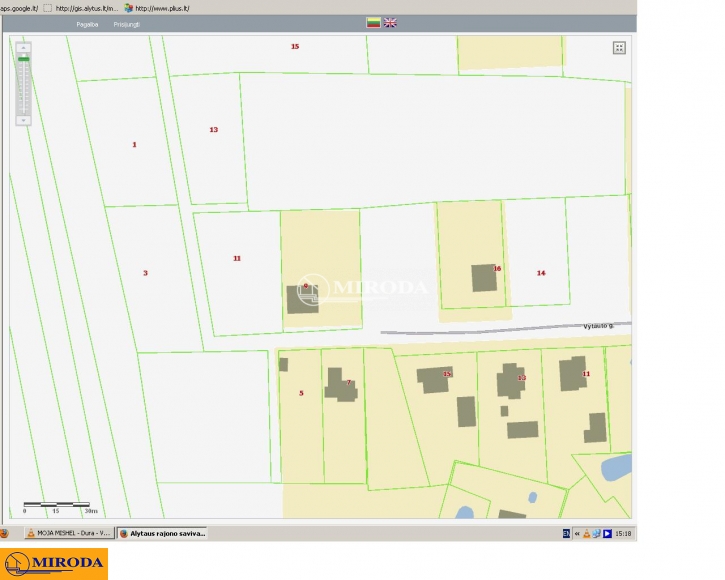Click the blue play icon in system tray
The height and width of the screenshot is (580, 725).
coord(607,533)
